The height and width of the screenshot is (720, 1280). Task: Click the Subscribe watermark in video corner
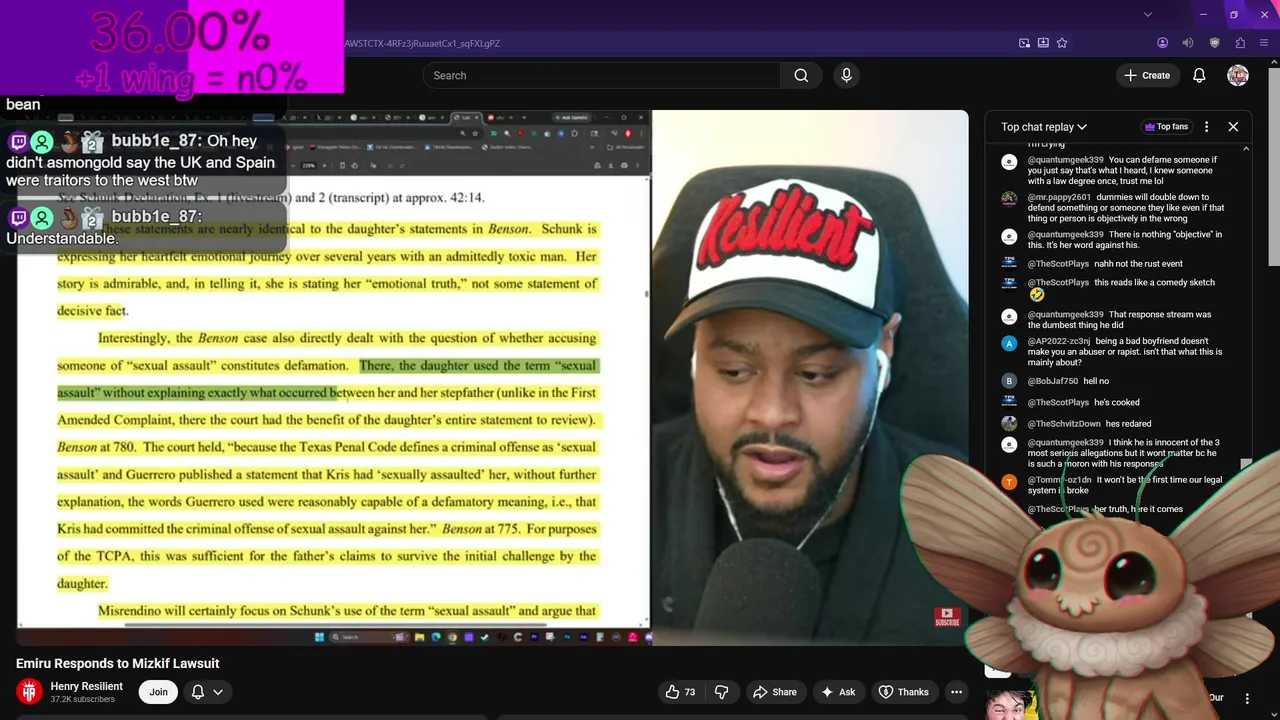[x=947, y=617]
